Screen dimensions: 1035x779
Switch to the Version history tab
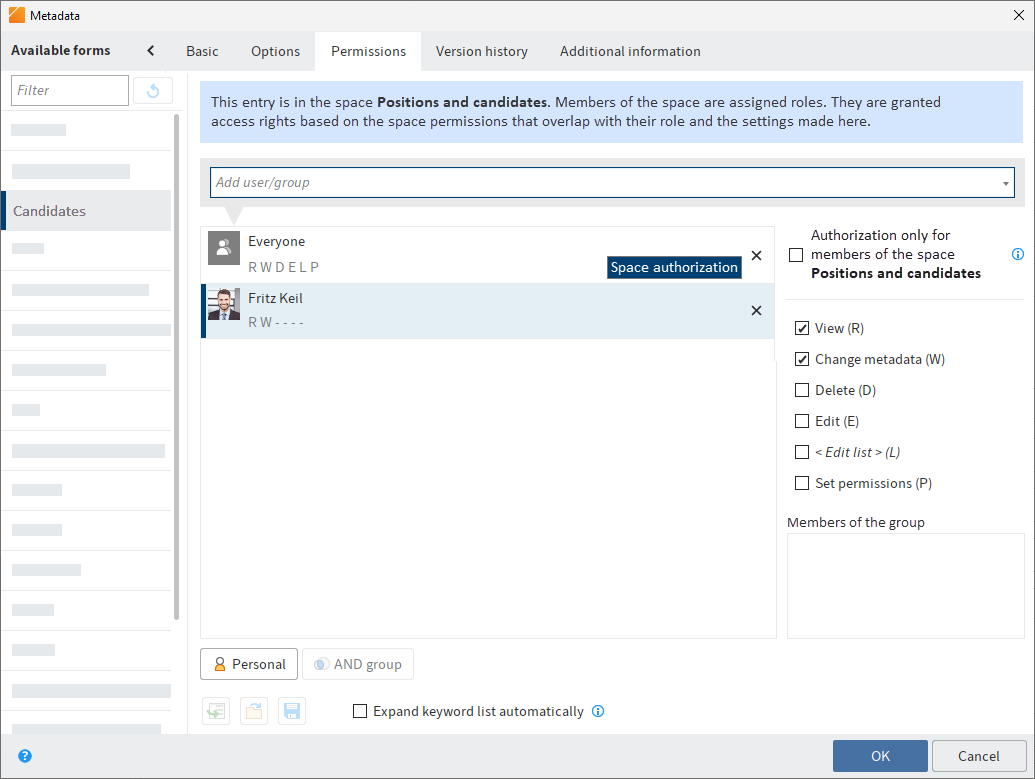(481, 51)
